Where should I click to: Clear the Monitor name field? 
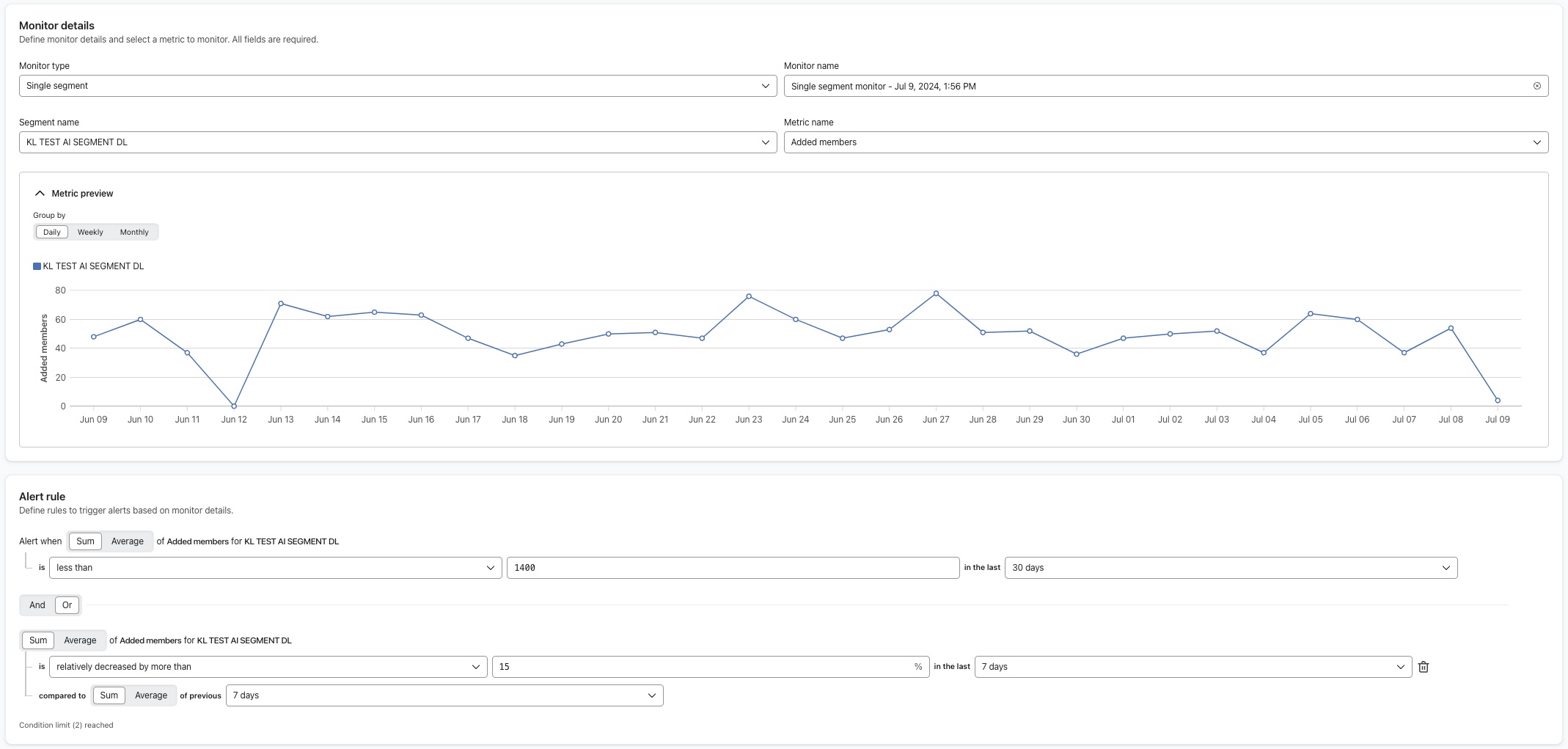click(x=1537, y=86)
